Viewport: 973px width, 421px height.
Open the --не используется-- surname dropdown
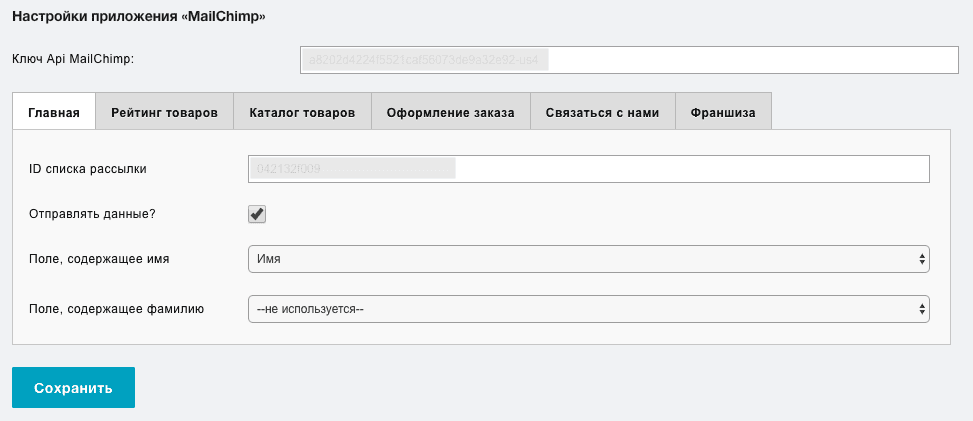(x=589, y=309)
